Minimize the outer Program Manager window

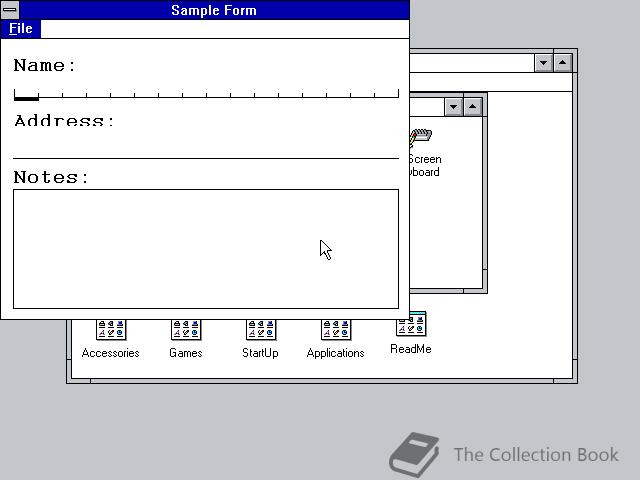tap(544, 63)
